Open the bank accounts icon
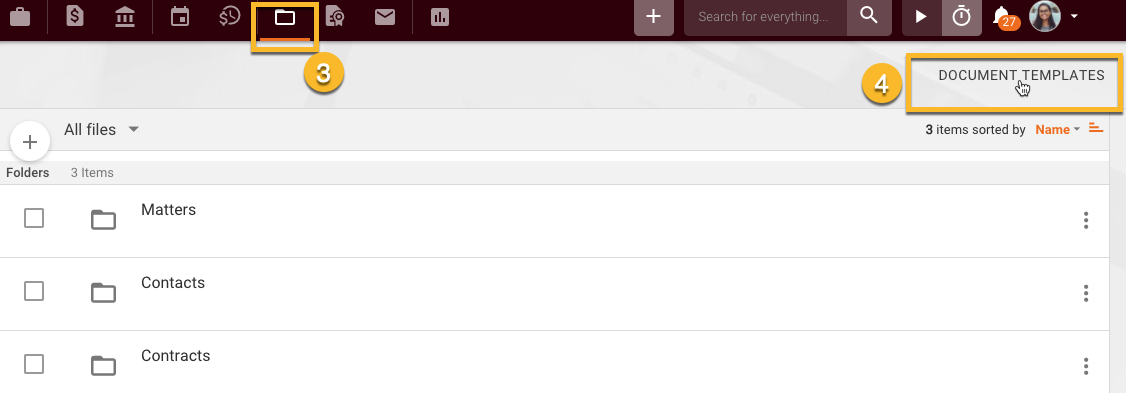The height and width of the screenshot is (393, 1126). (125, 17)
